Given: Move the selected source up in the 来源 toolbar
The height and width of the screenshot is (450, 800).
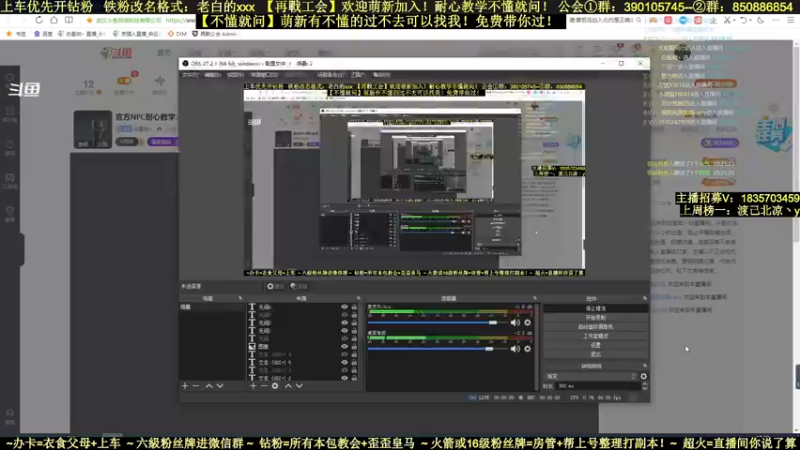Looking at the screenshot, I should (x=288, y=386).
